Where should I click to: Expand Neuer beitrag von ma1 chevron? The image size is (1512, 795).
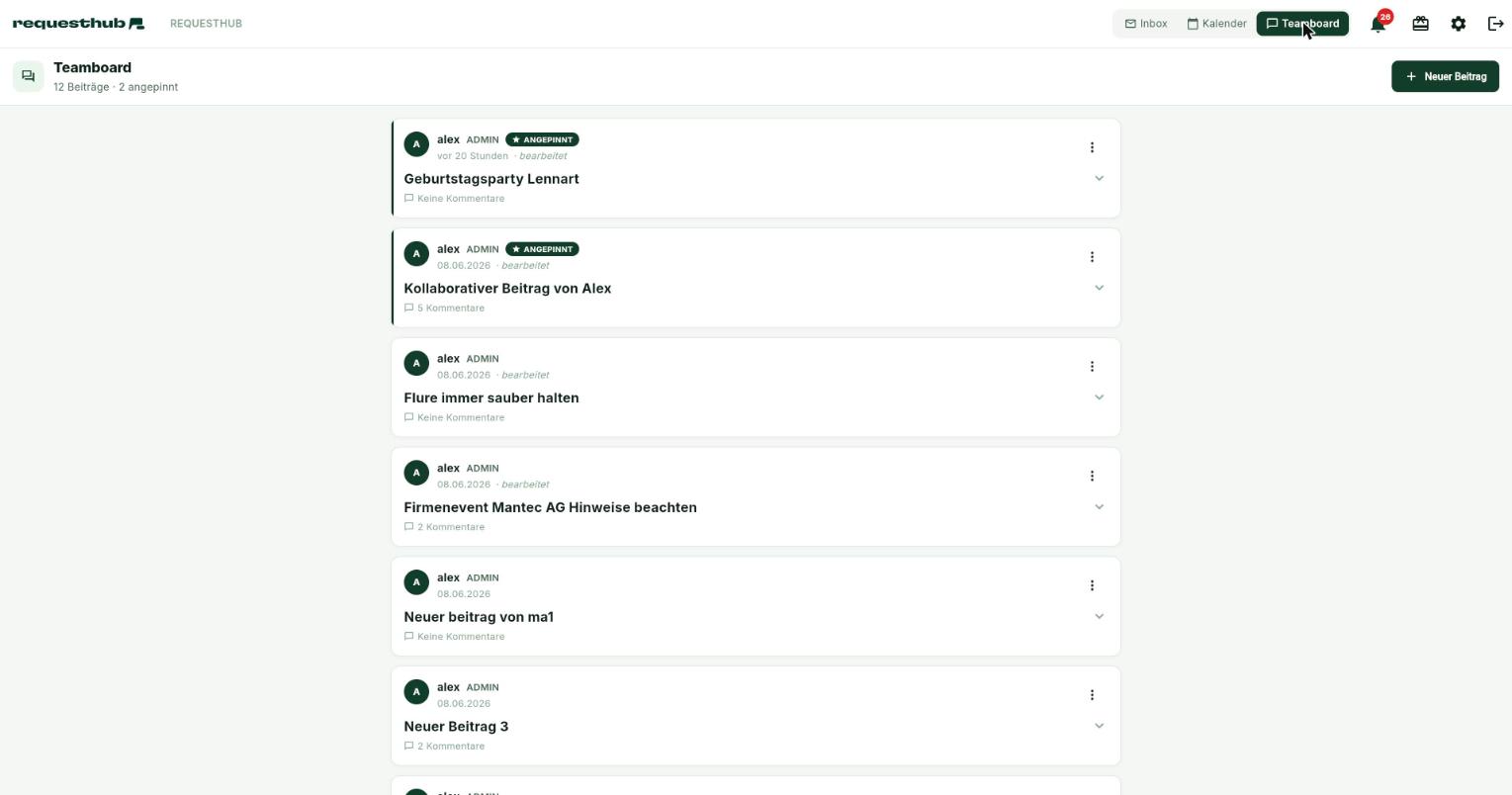pyautogui.click(x=1099, y=617)
